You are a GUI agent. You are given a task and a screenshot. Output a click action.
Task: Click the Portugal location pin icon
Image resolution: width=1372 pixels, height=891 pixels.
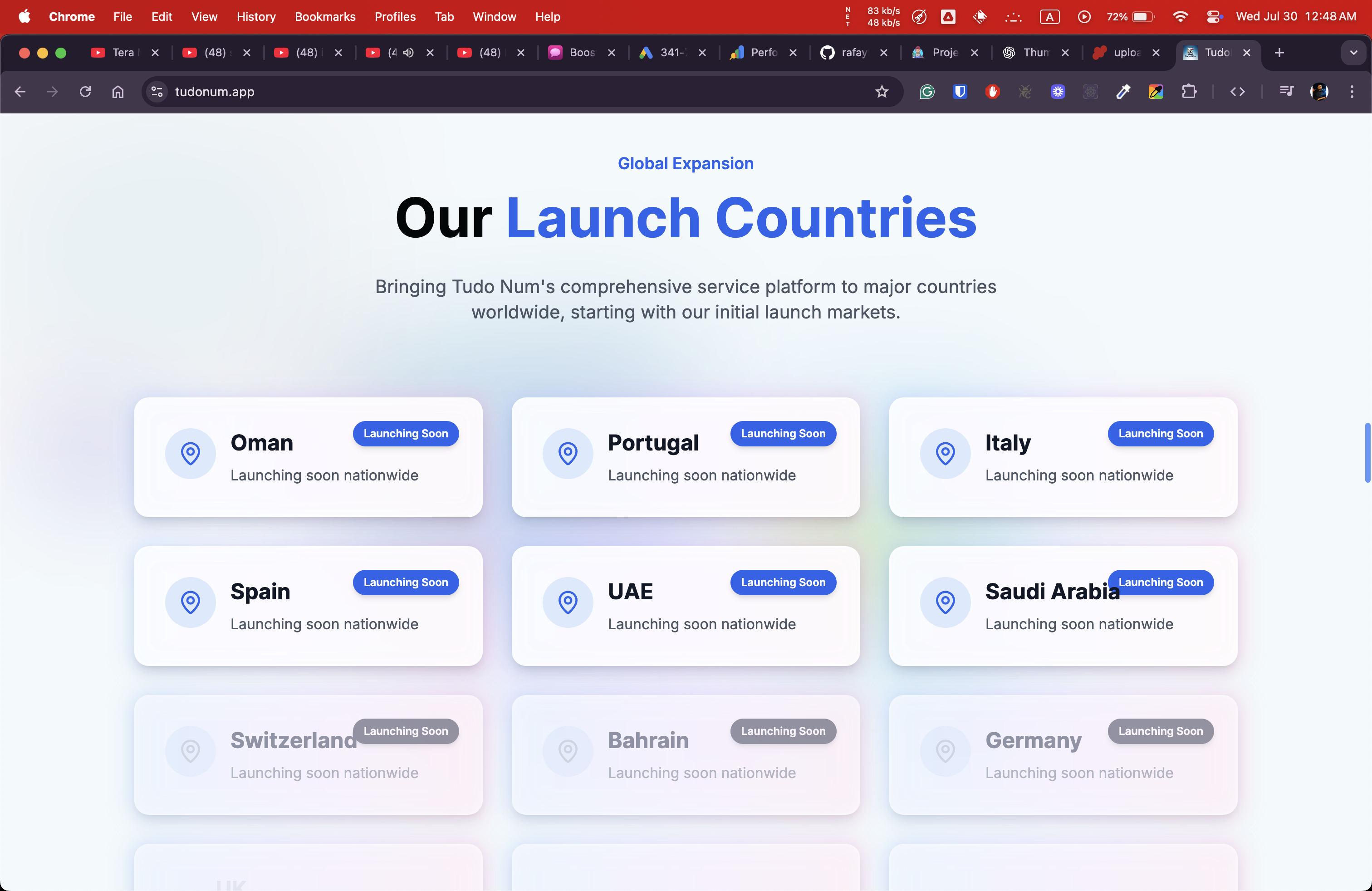[568, 453]
